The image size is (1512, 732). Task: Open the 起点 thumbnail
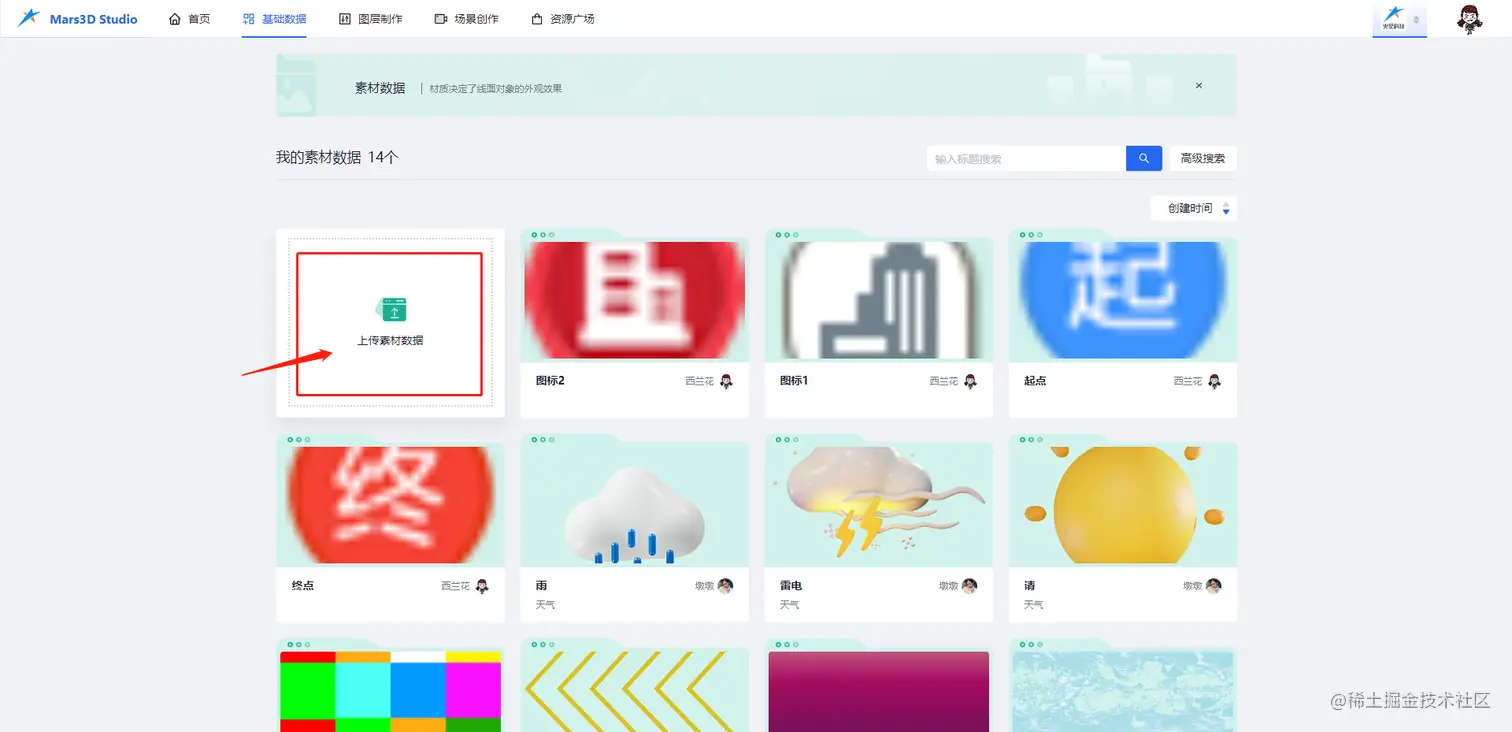[1123, 300]
